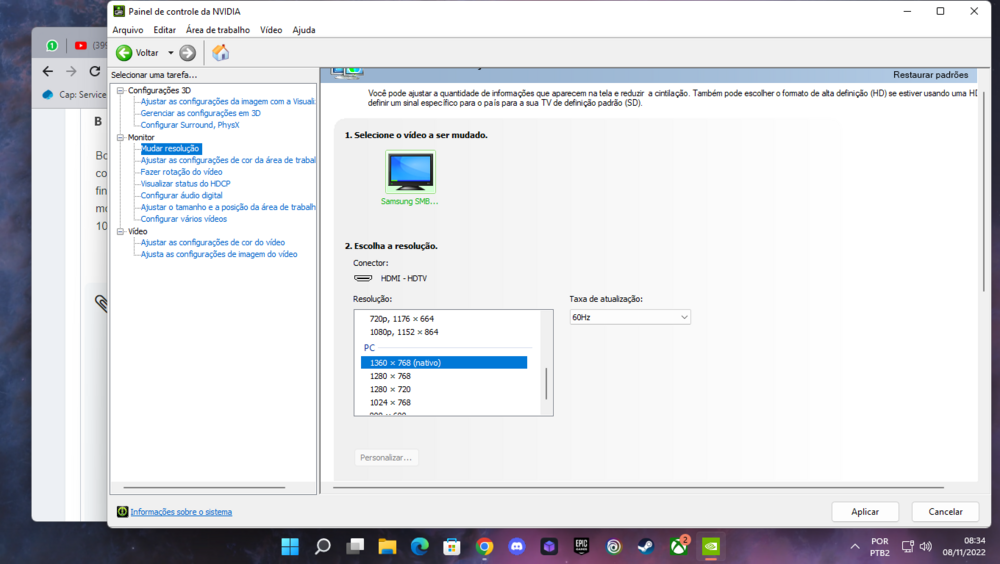Open Gerenciar as configurações em 3D
Viewport: 1000px width, 564px height.
[x=200, y=113]
